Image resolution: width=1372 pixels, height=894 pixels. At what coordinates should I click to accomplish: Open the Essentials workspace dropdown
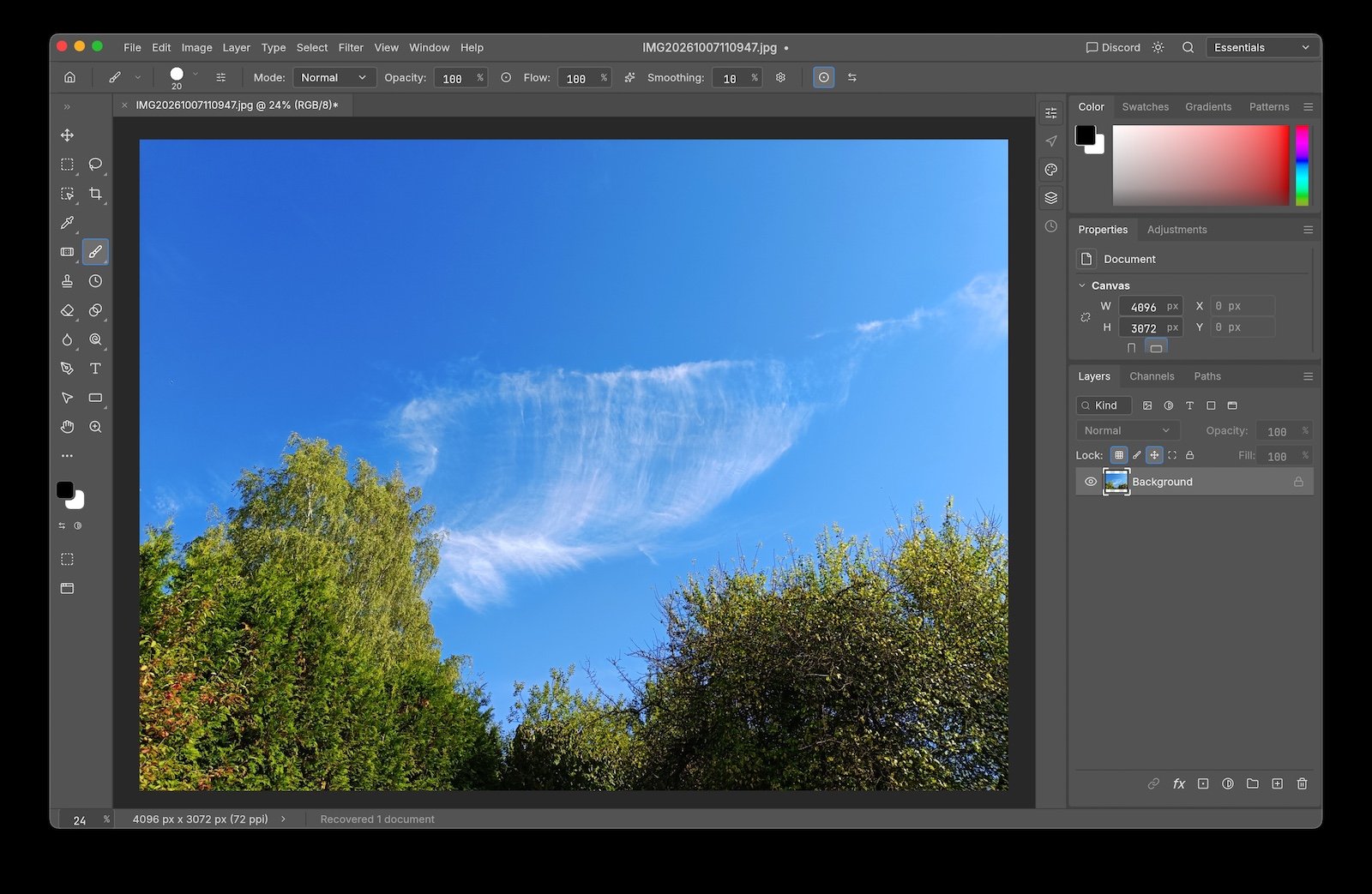(1262, 47)
